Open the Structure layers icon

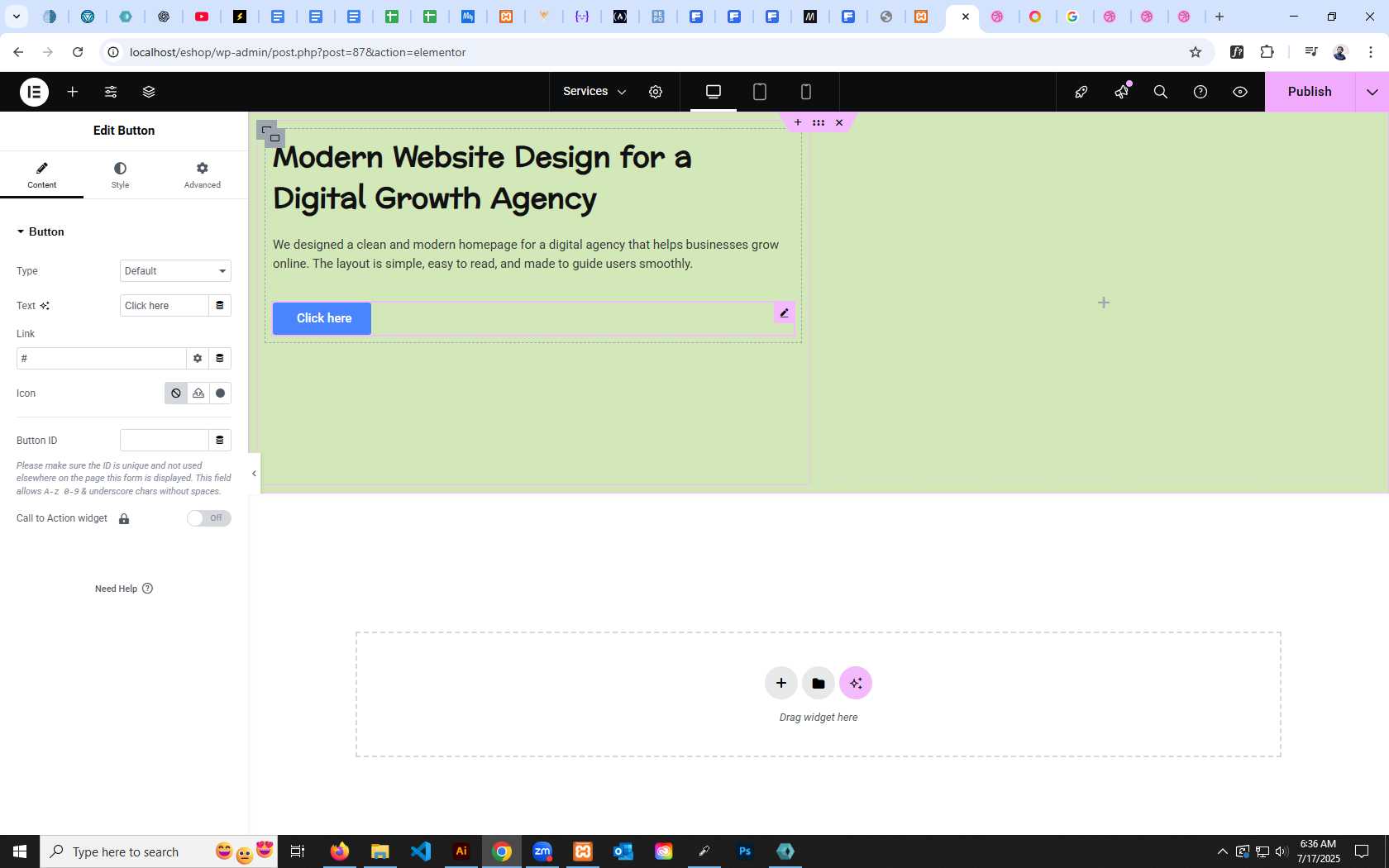click(x=149, y=92)
